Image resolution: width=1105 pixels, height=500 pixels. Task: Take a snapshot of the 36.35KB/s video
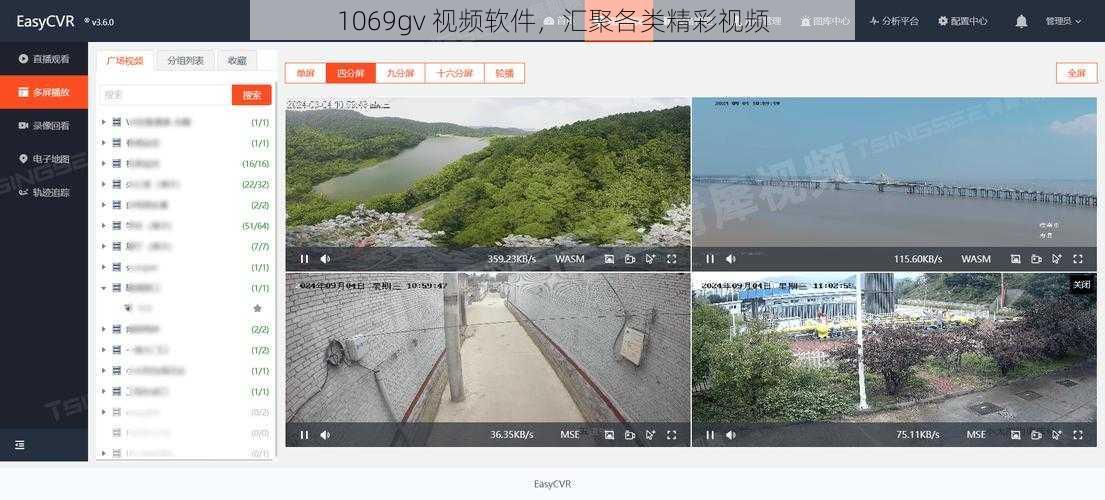coord(610,435)
